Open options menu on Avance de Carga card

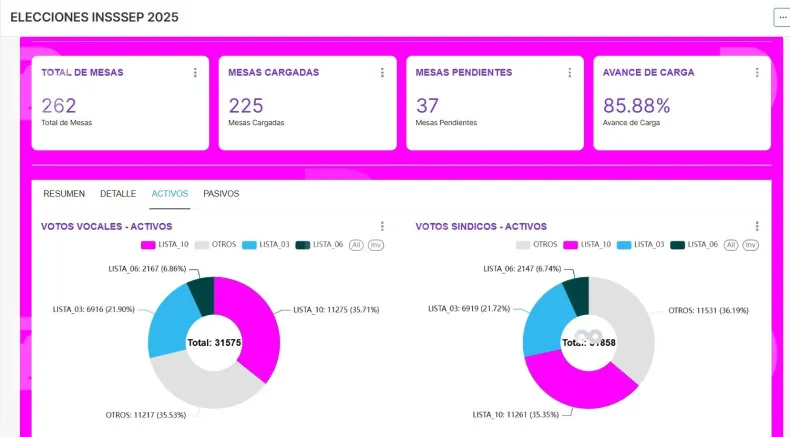[x=756, y=73]
